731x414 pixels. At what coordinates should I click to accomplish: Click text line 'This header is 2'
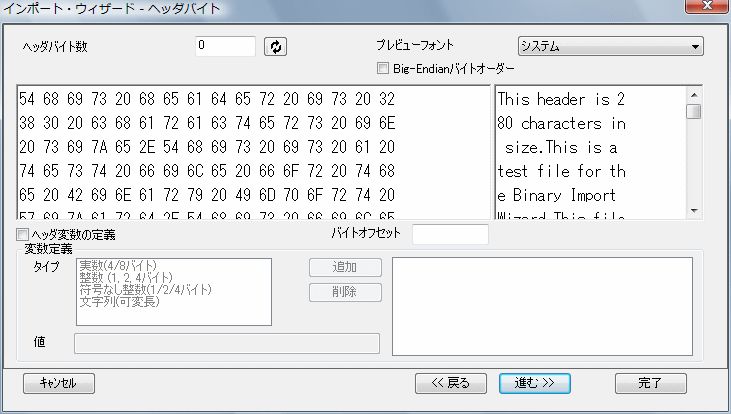click(x=561, y=99)
